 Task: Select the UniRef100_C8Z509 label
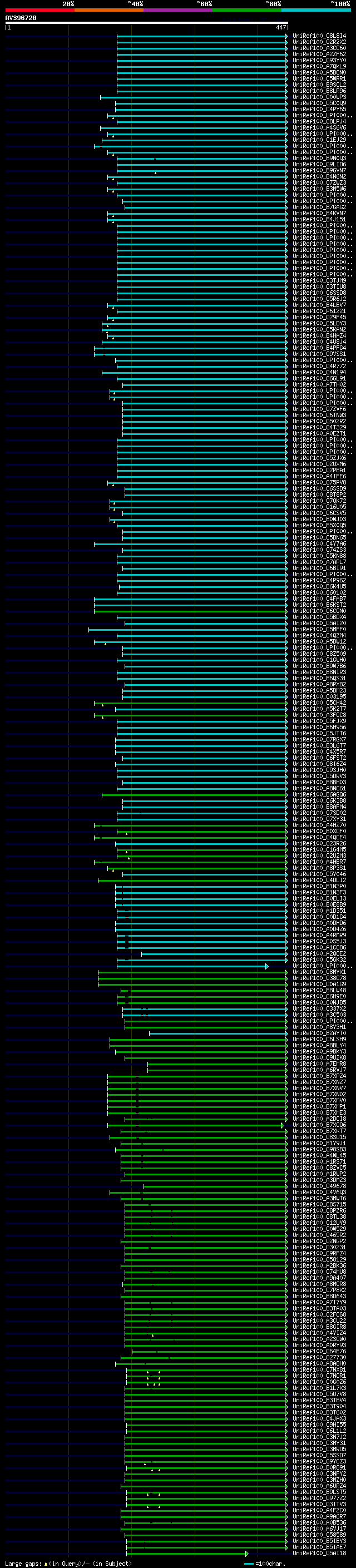(319, 654)
